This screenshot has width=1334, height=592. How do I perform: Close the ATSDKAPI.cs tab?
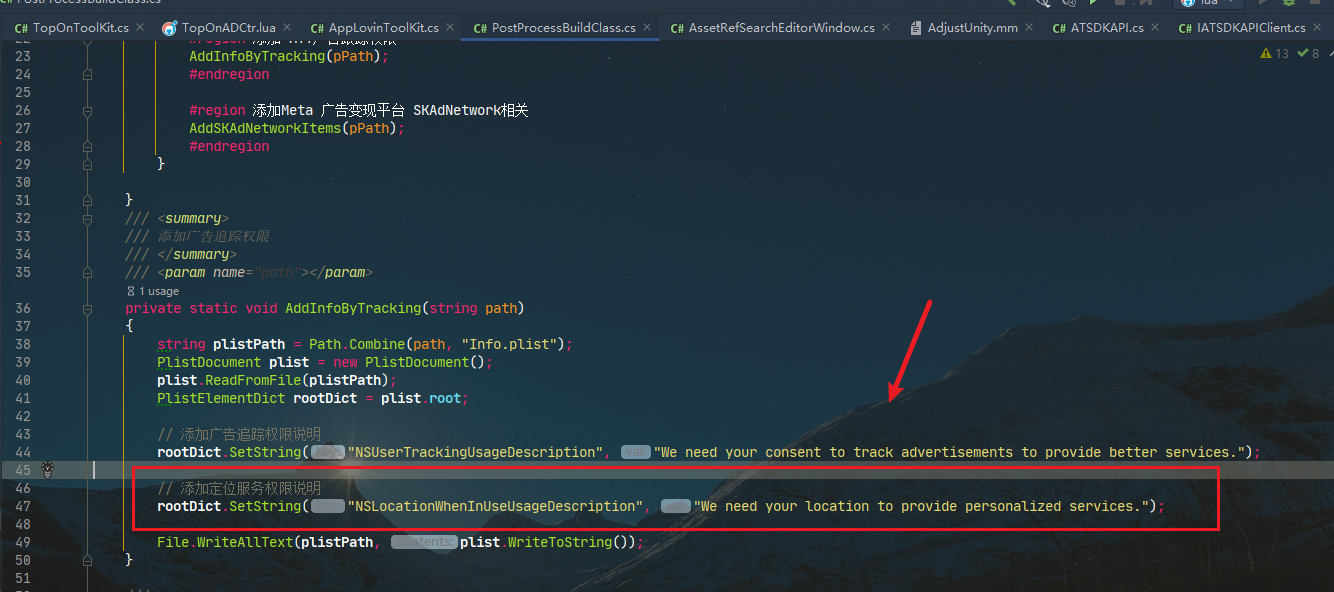pyautogui.click(x=1154, y=28)
